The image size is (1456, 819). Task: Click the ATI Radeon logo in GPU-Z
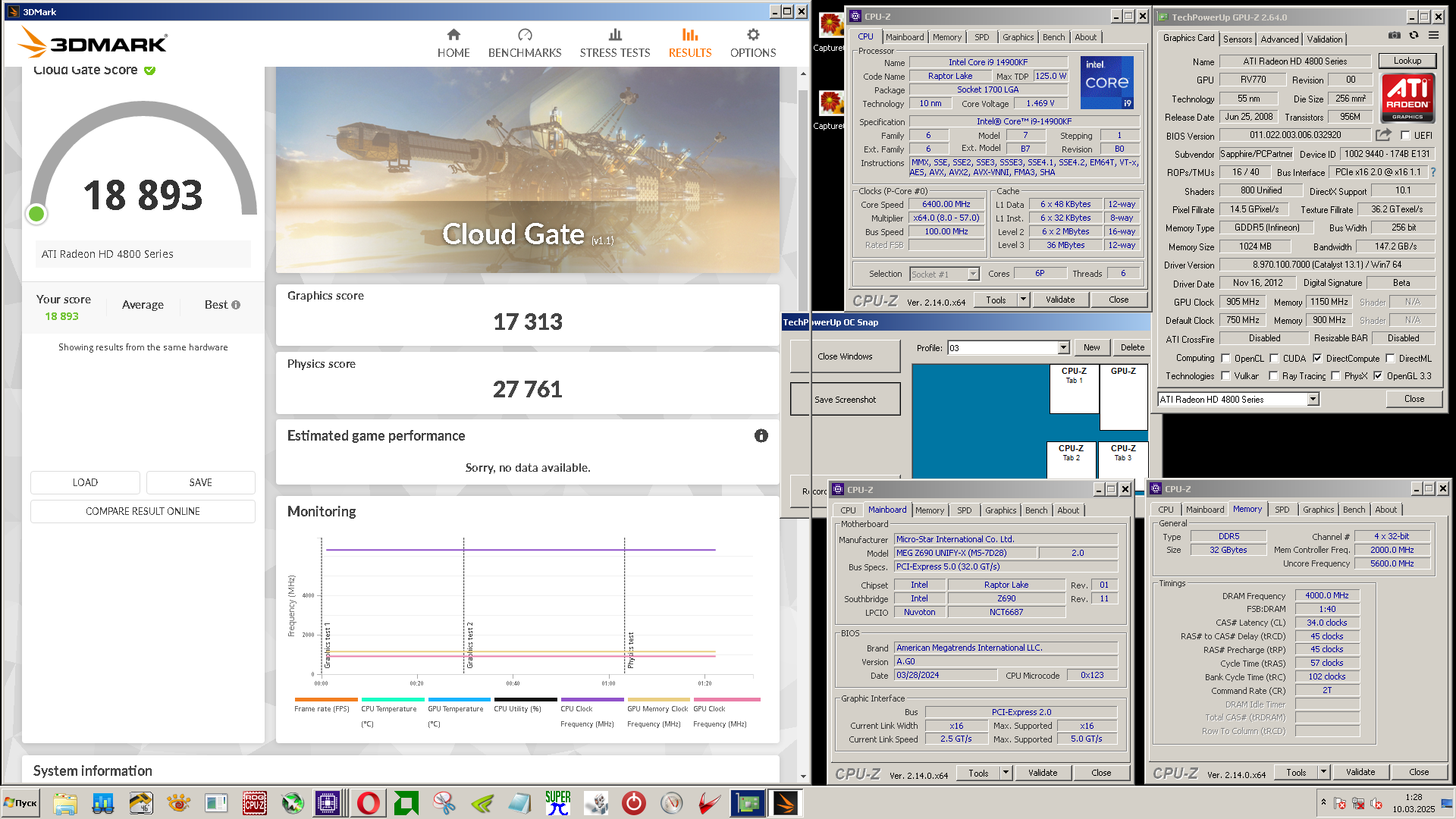tap(1407, 97)
